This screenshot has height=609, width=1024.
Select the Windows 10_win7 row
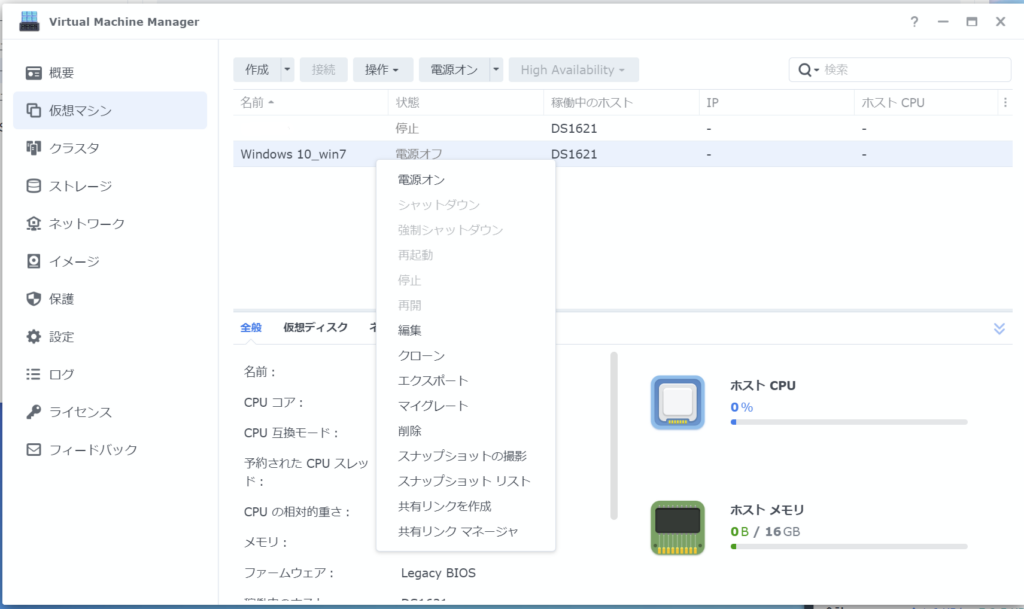tap(622, 154)
